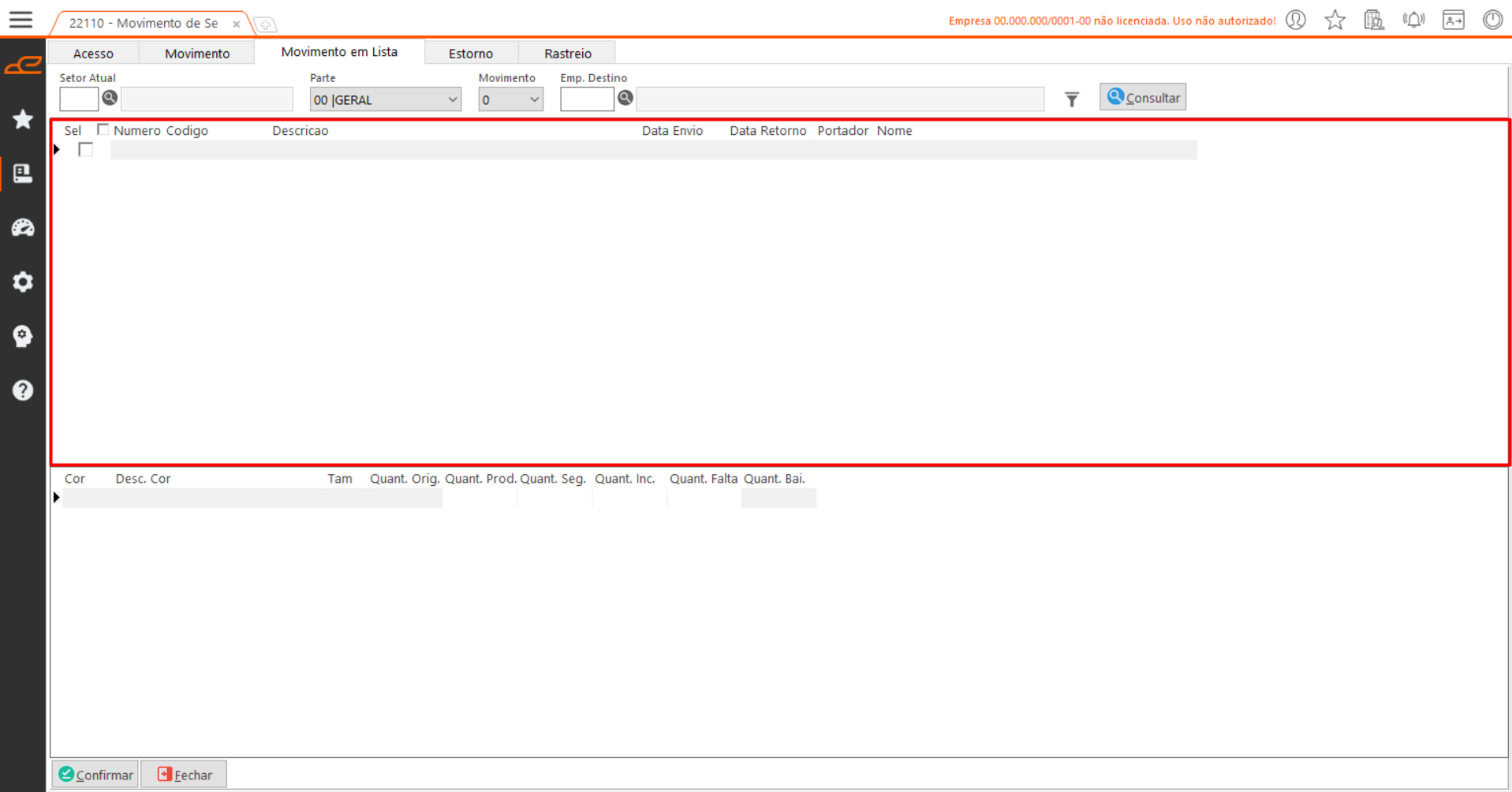Image resolution: width=1512 pixels, height=792 pixels.
Task: Click the filter funnel icon
Action: pyautogui.click(x=1071, y=99)
